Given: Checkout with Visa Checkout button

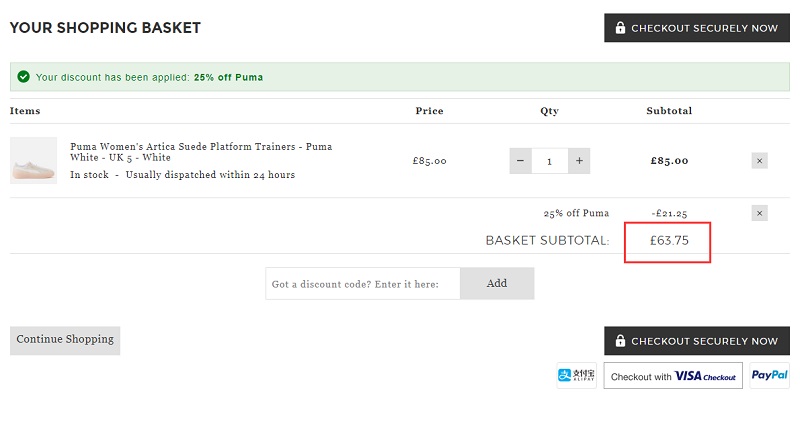Looking at the screenshot, I should click(673, 376).
